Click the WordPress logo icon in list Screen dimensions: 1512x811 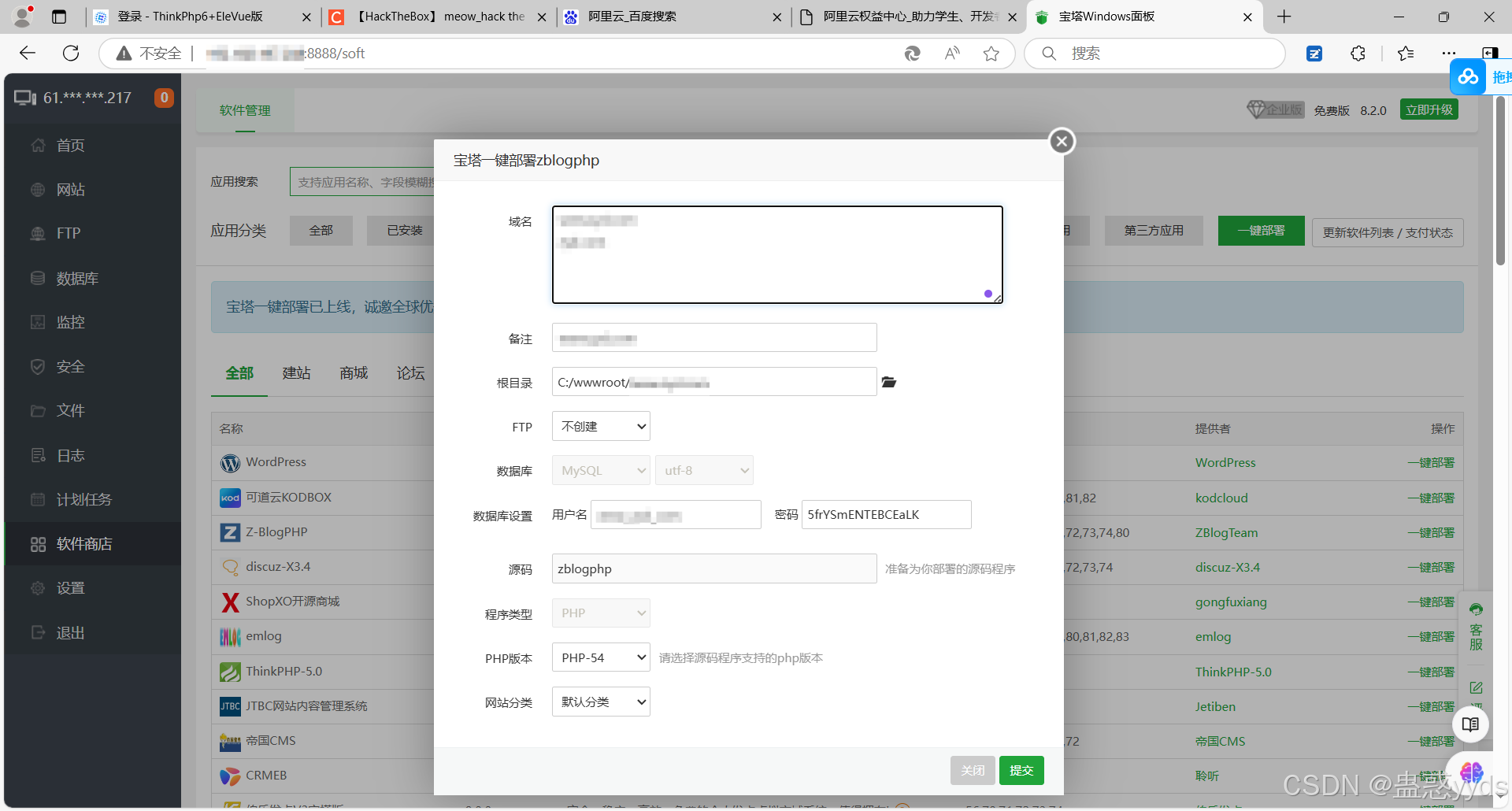tap(230, 463)
